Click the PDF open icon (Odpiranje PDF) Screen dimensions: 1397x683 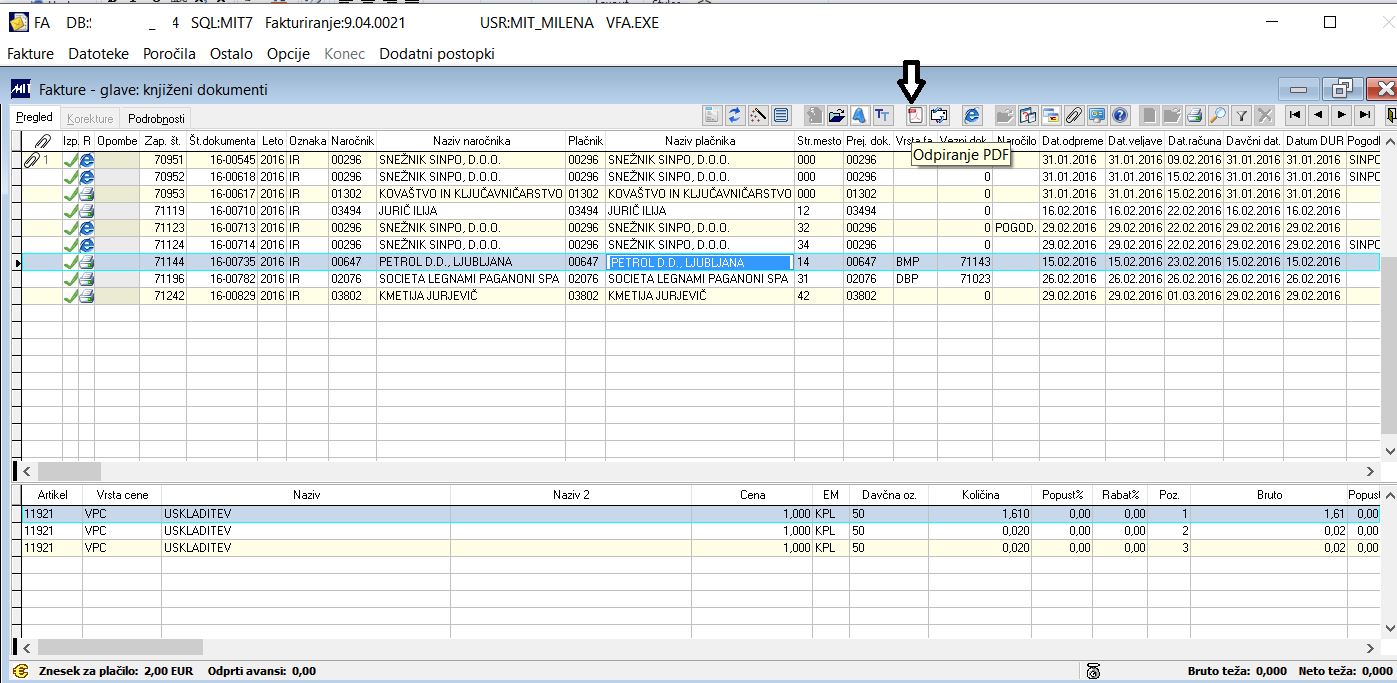coord(915,115)
